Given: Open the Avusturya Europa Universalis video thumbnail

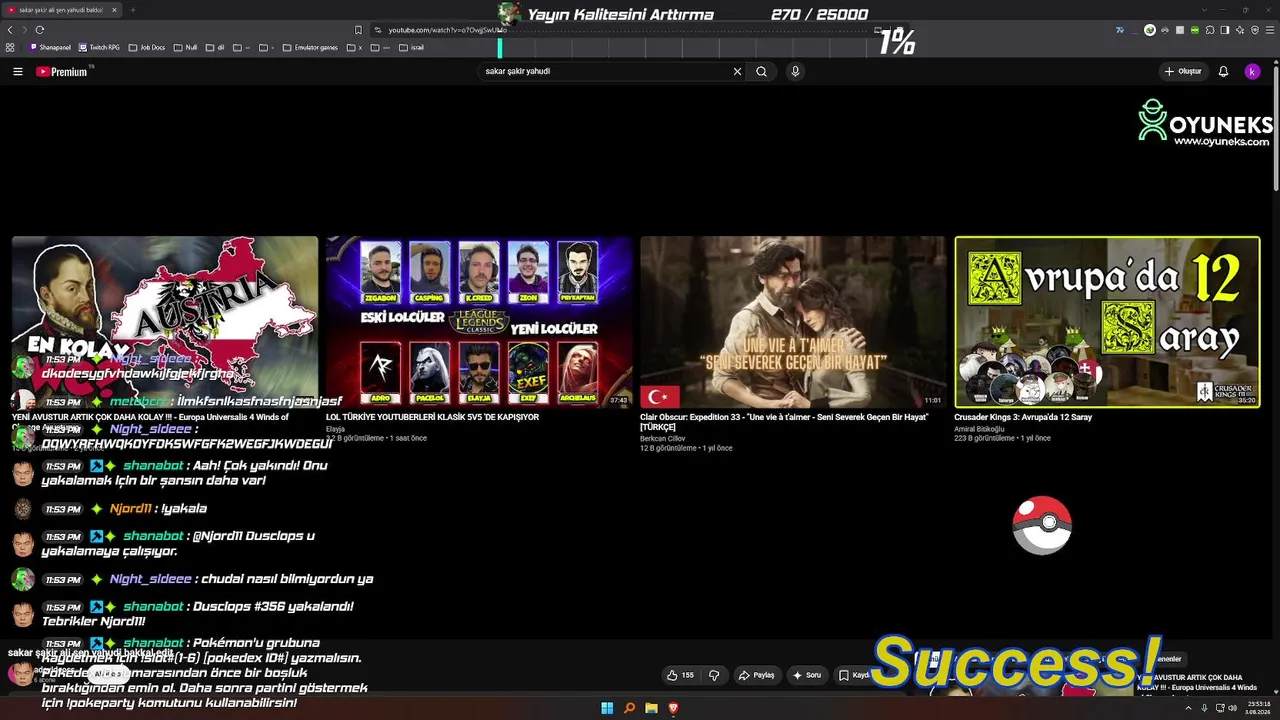Looking at the screenshot, I should coord(165,322).
